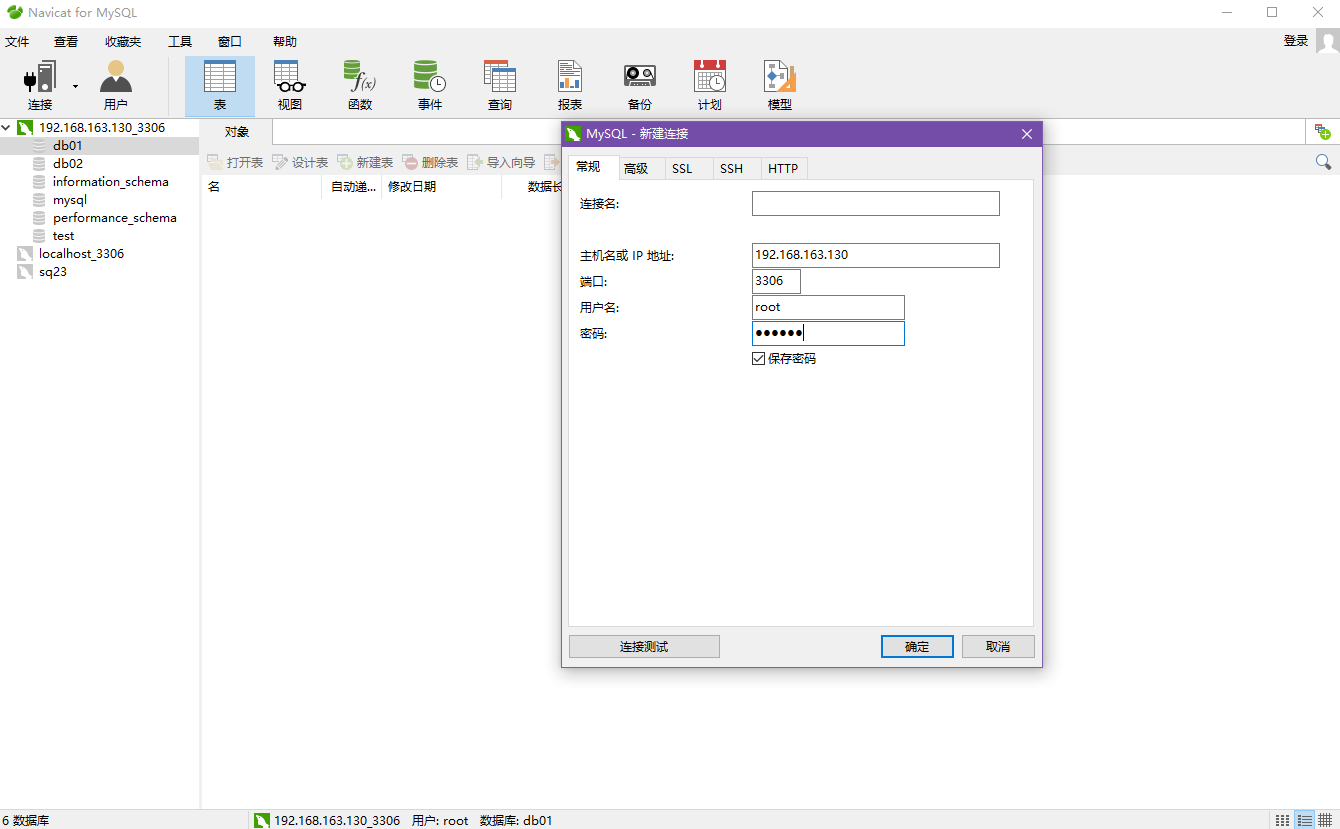Sort by the 修改日期 column header
The width and height of the screenshot is (1340, 829).
(x=442, y=187)
